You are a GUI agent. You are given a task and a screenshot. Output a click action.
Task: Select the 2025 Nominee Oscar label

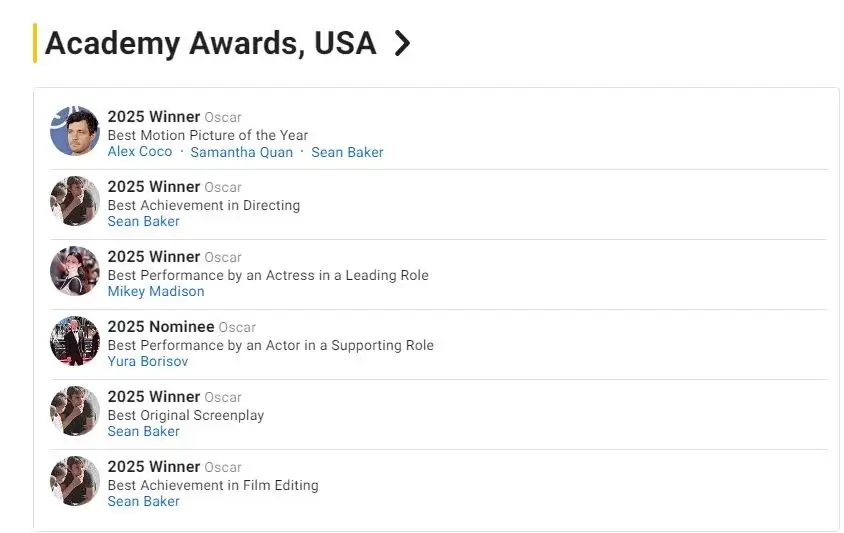click(182, 327)
